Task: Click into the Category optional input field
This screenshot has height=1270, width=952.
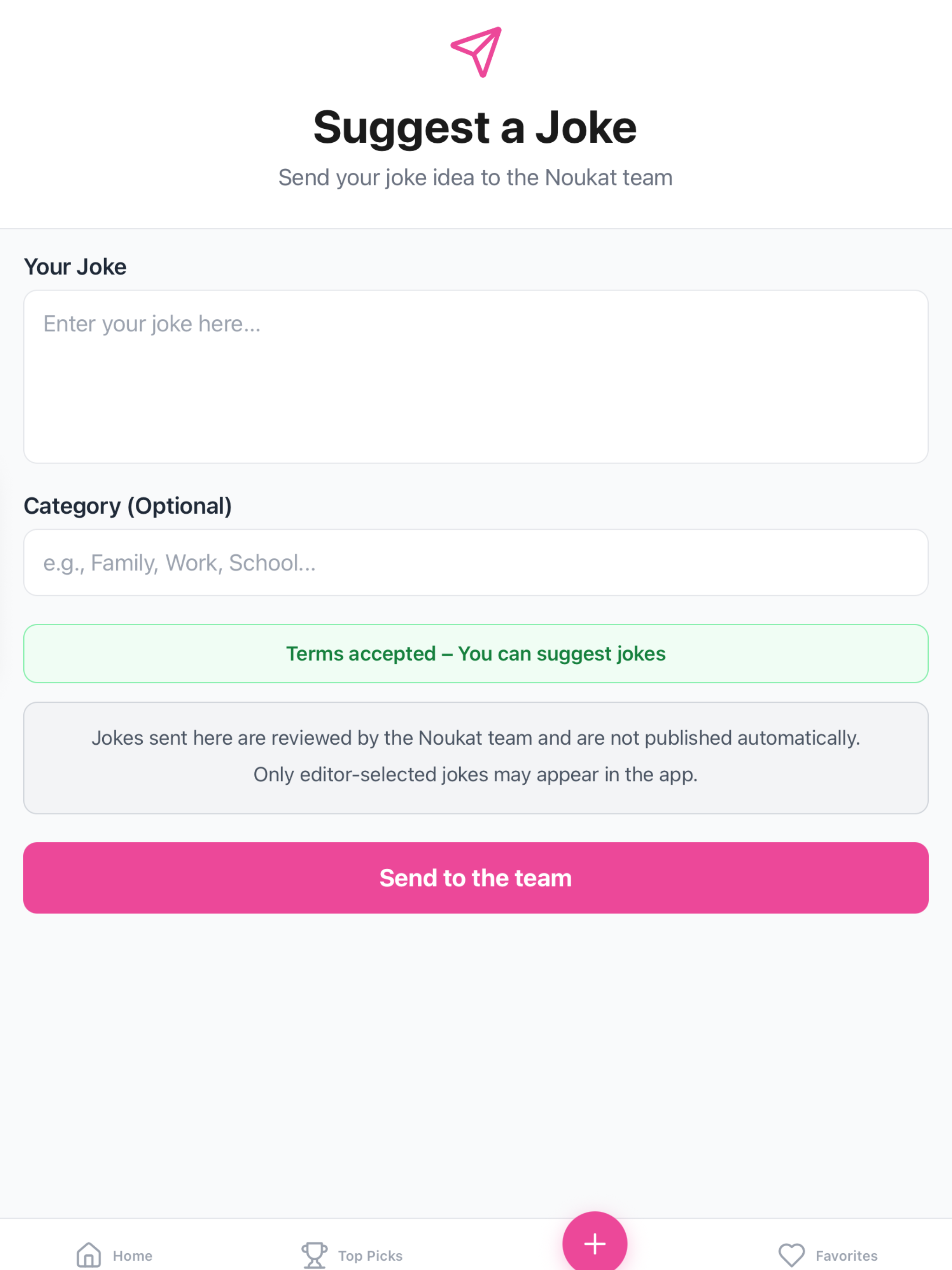Action: [476, 562]
